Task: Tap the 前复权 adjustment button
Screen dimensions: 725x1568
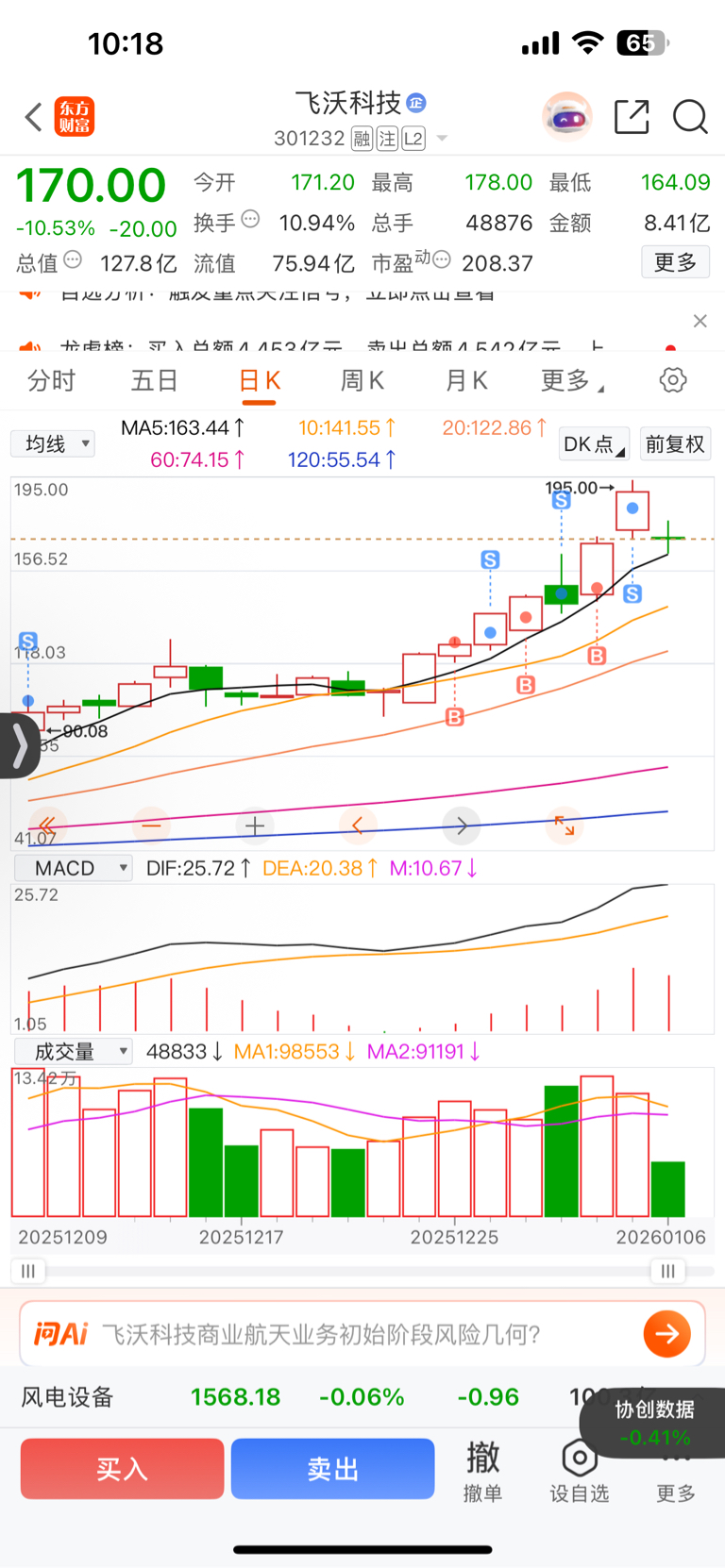Action: pos(675,444)
